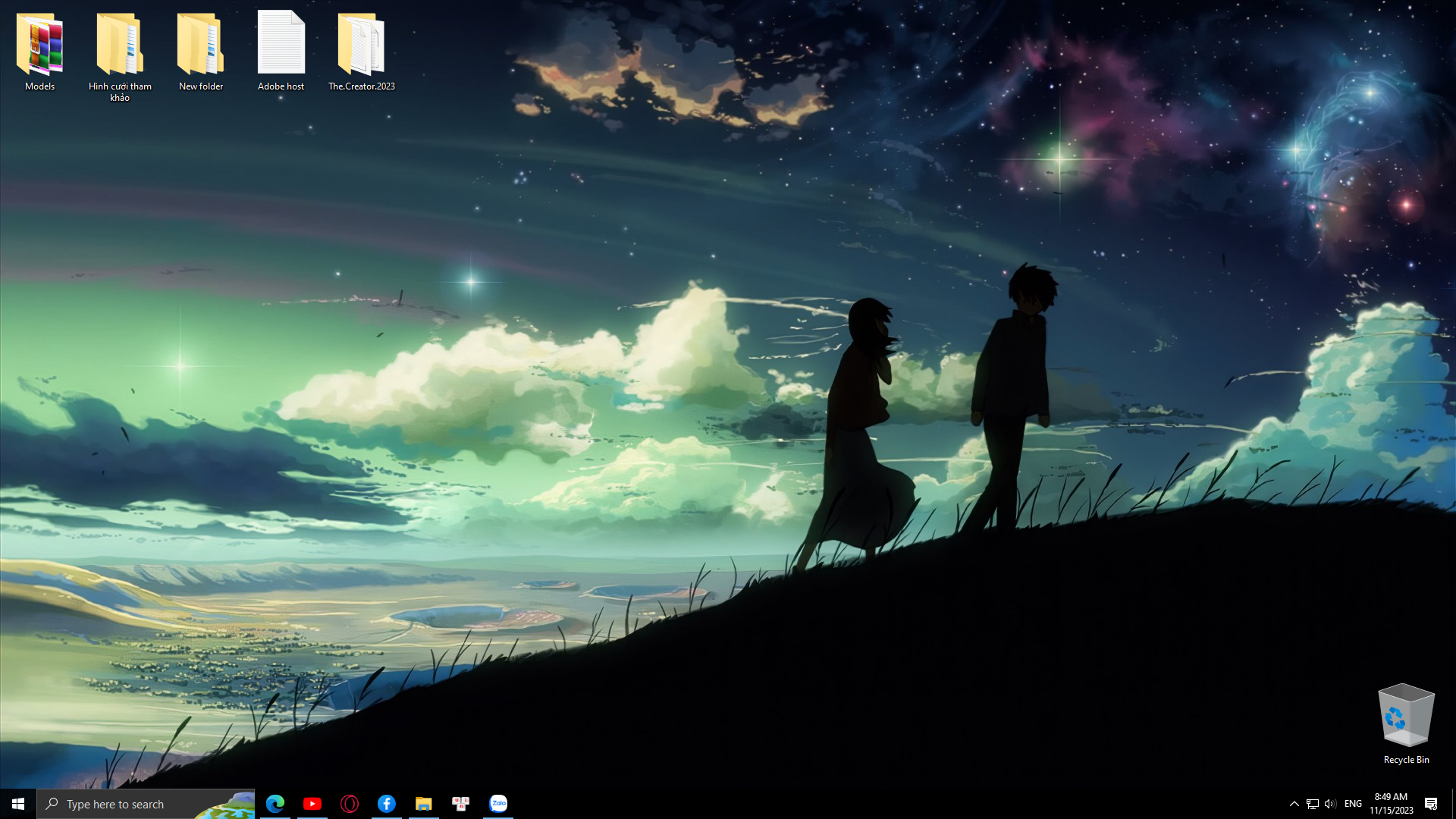This screenshot has width=1456, height=819.
Task: Click the UniKey keyboard icon in taskbar
Action: tap(461, 804)
